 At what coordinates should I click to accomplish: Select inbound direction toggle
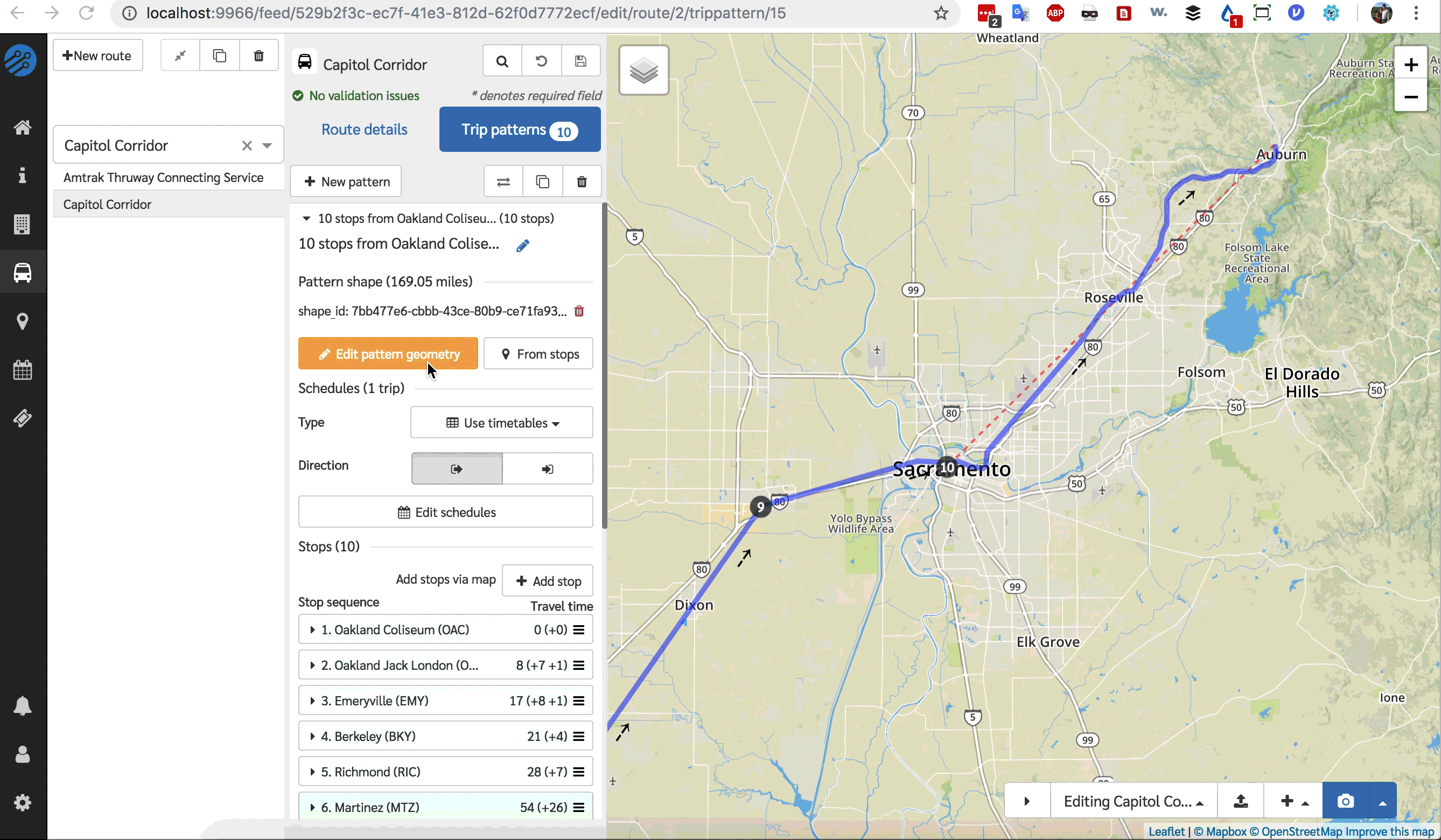coord(547,469)
